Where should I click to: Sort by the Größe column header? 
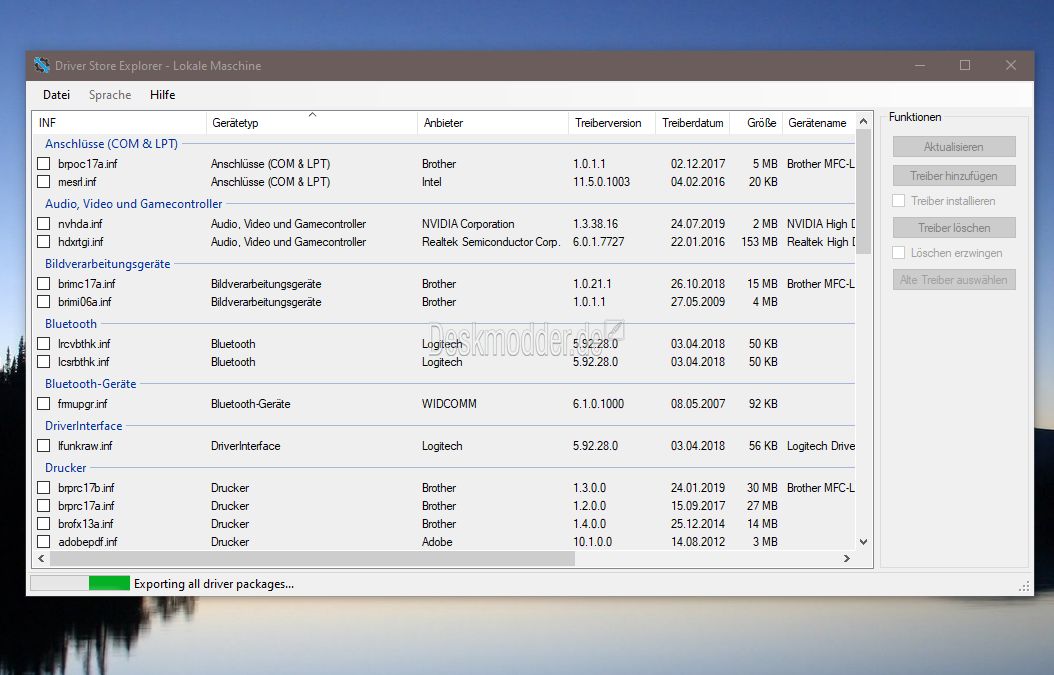point(756,122)
